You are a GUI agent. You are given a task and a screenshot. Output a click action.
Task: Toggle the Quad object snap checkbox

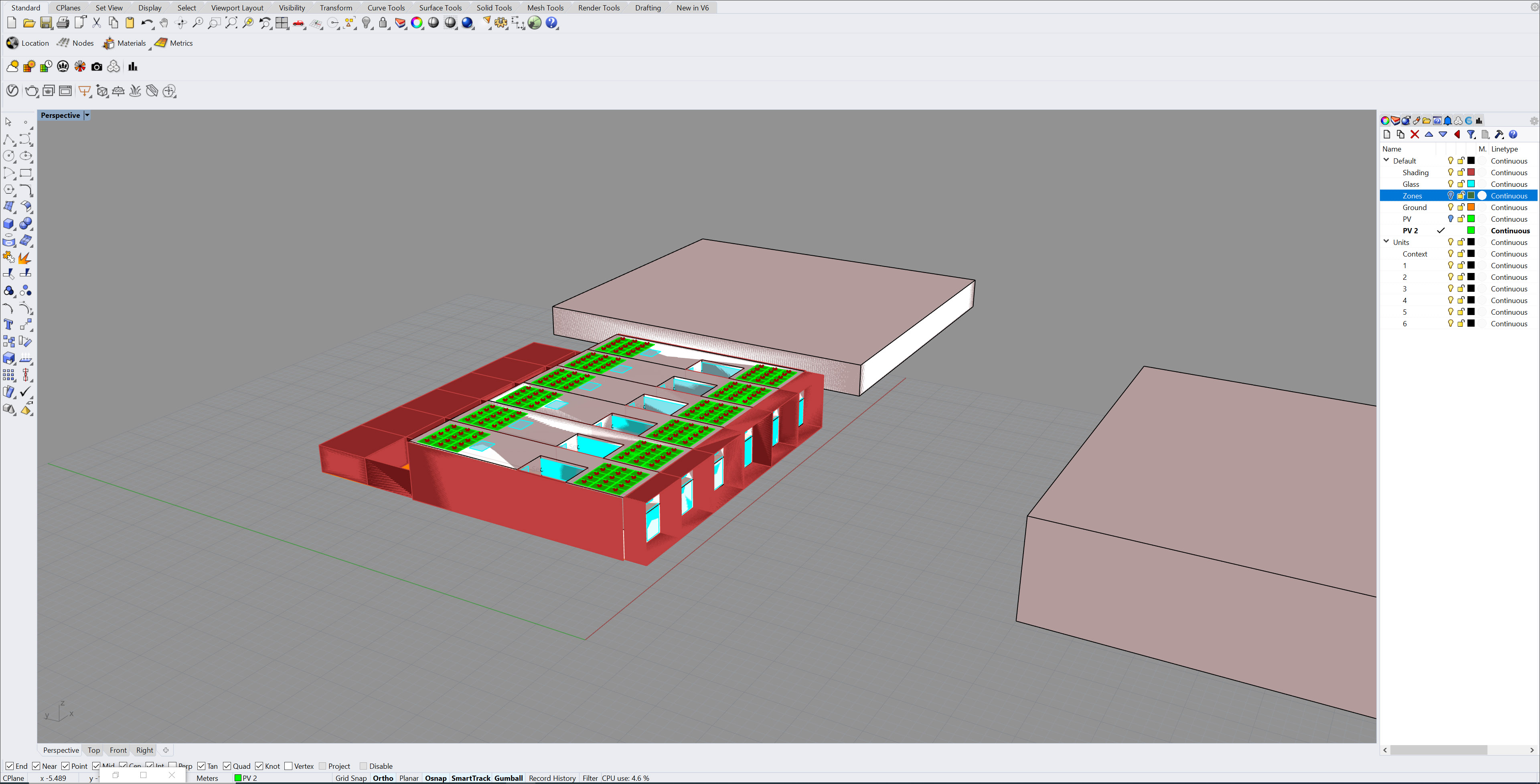[x=227, y=766]
